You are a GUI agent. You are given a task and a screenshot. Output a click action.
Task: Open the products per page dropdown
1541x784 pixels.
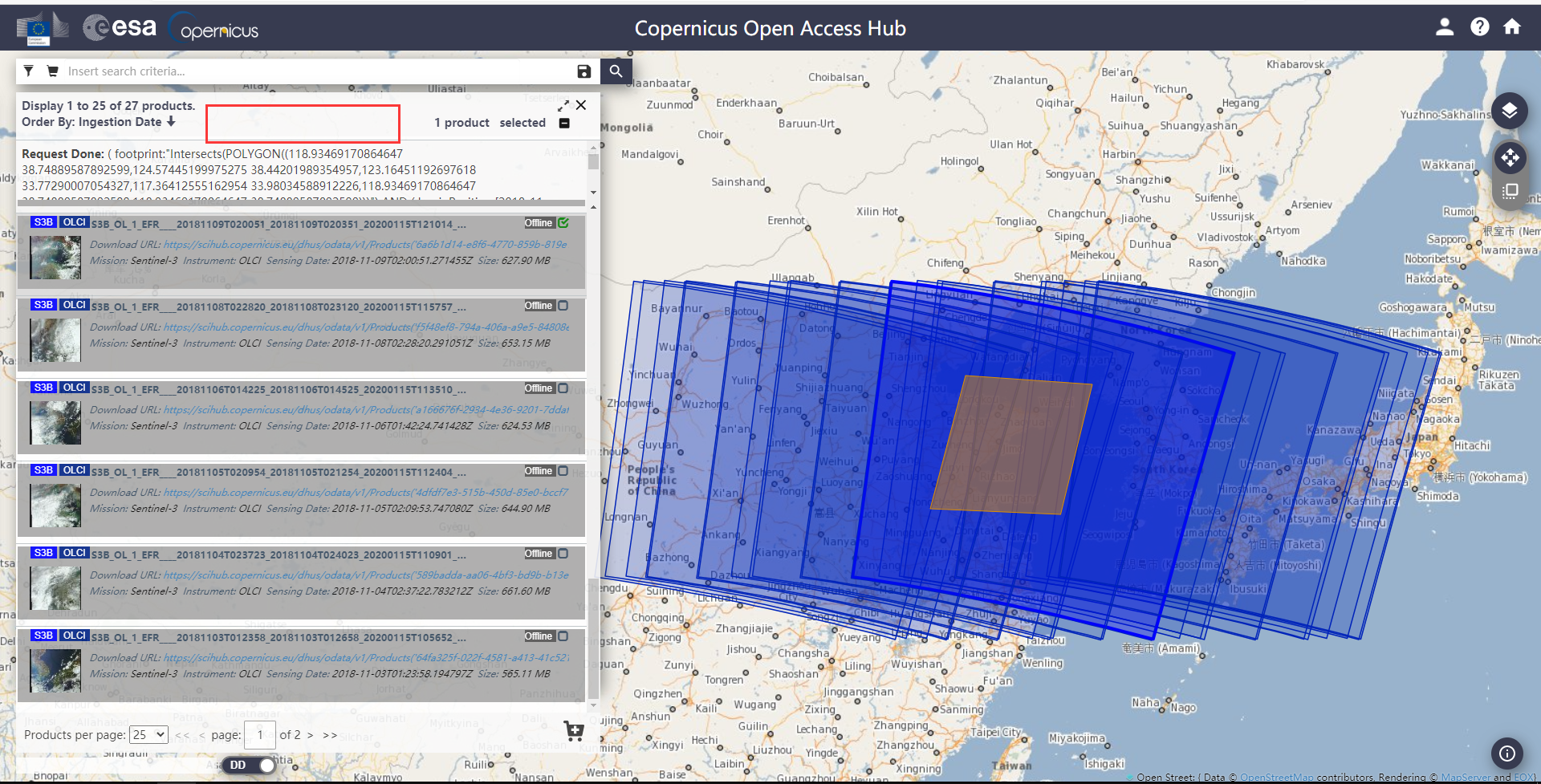[149, 734]
